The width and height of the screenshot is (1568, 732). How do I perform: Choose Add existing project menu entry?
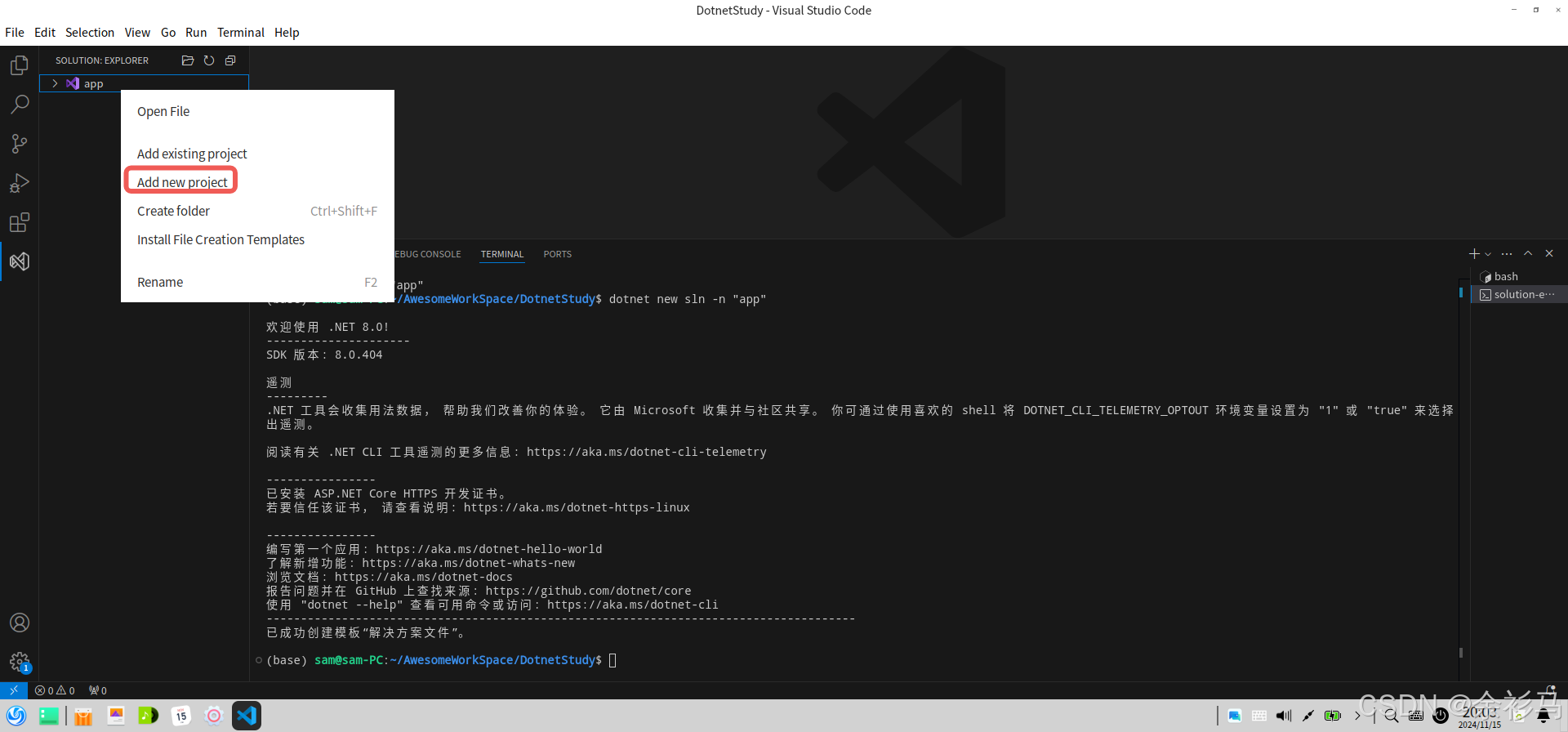(257, 154)
